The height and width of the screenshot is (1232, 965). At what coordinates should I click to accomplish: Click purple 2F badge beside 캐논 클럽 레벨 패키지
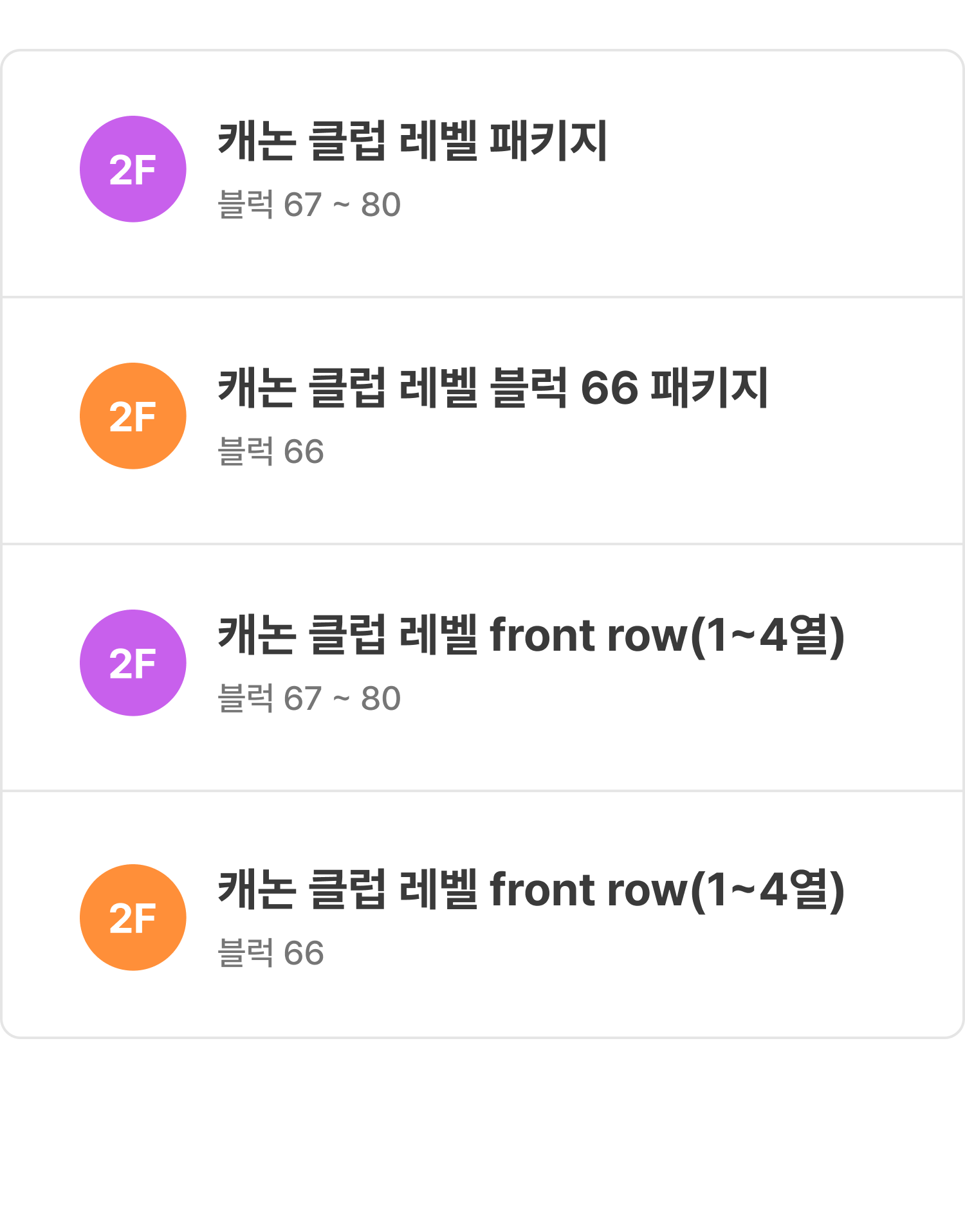pos(133,169)
